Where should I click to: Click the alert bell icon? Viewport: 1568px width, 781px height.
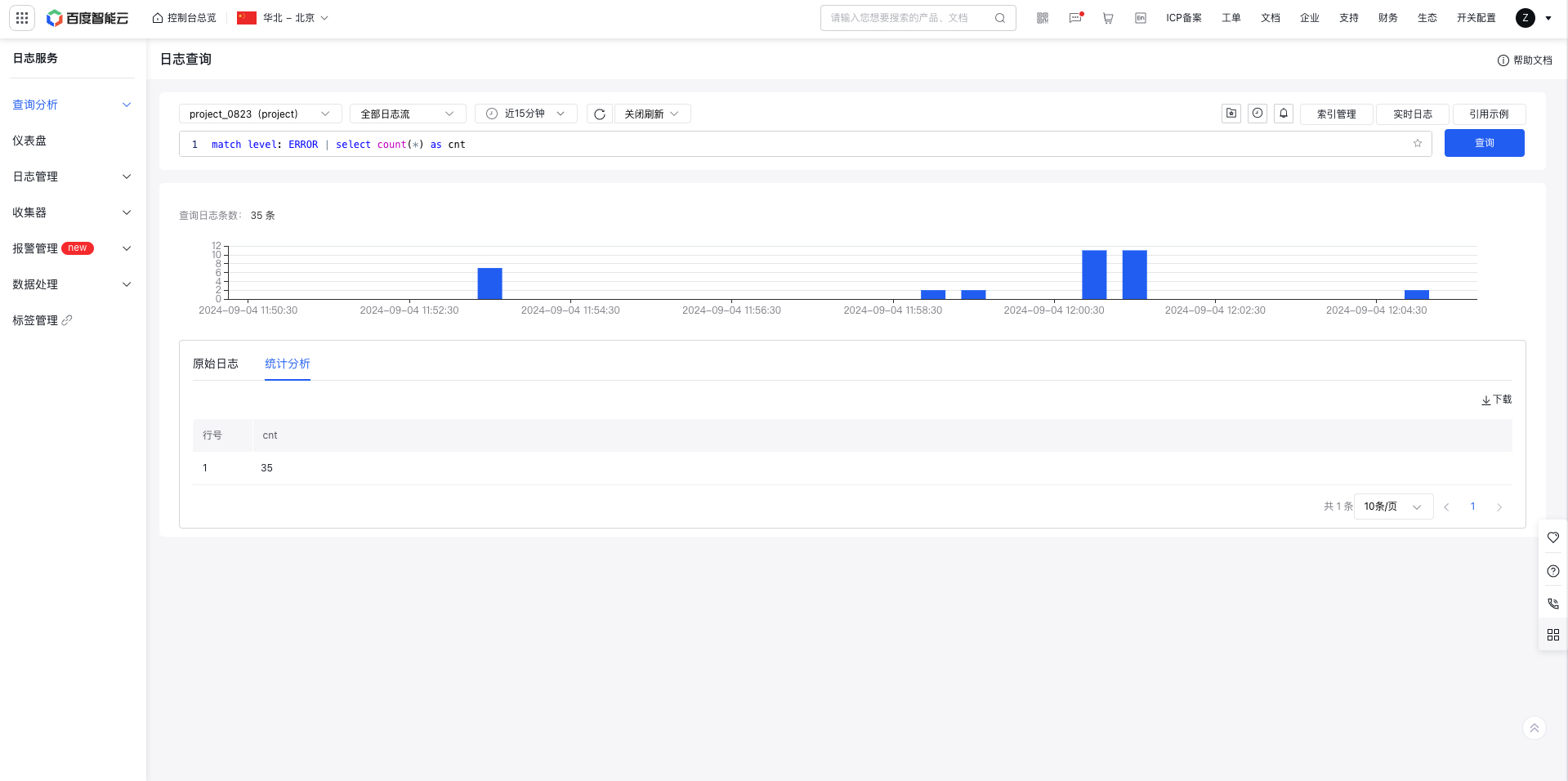tap(1284, 114)
